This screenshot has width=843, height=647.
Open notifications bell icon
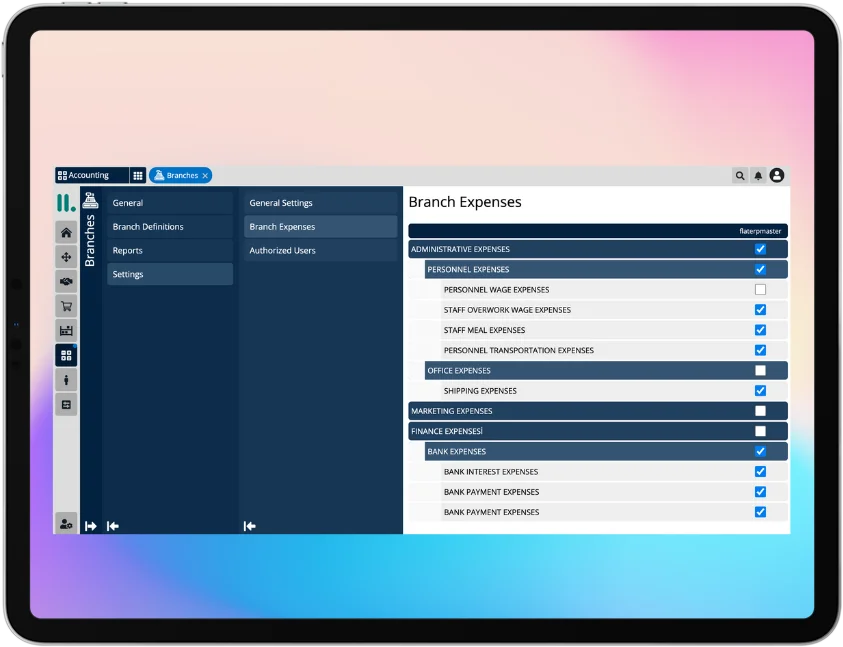pyautogui.click(x=758, y=176)
